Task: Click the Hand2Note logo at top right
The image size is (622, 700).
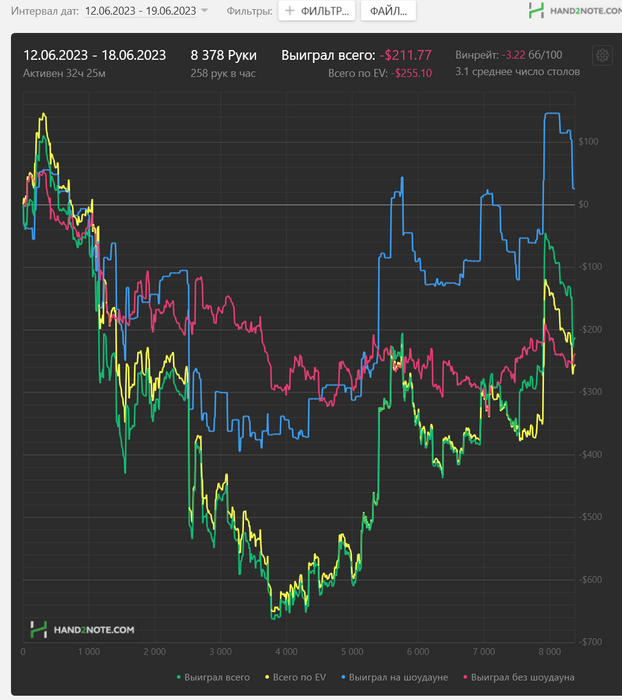Action: 575,11
